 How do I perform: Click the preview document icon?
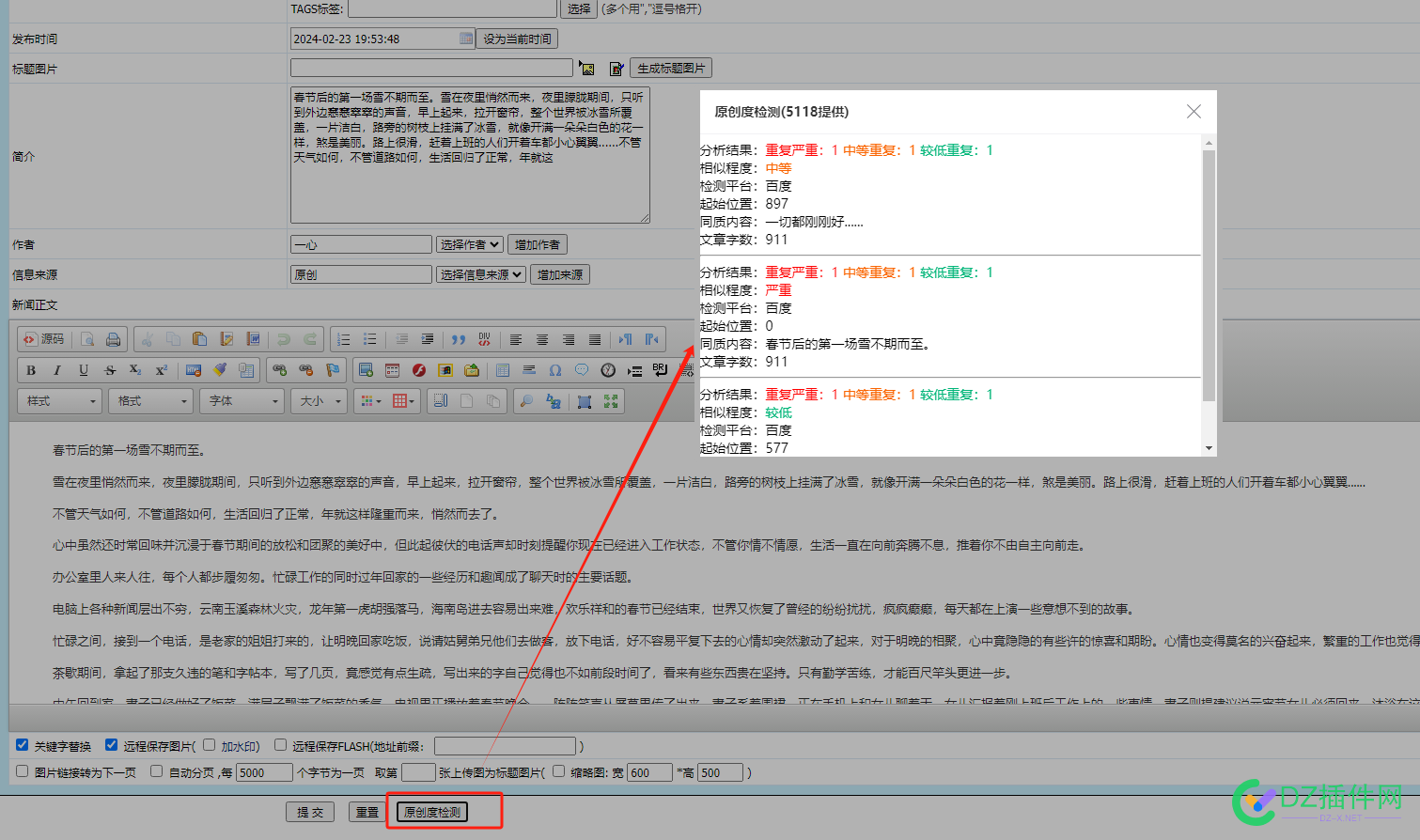pyautogui.click(x=87, y=339)
